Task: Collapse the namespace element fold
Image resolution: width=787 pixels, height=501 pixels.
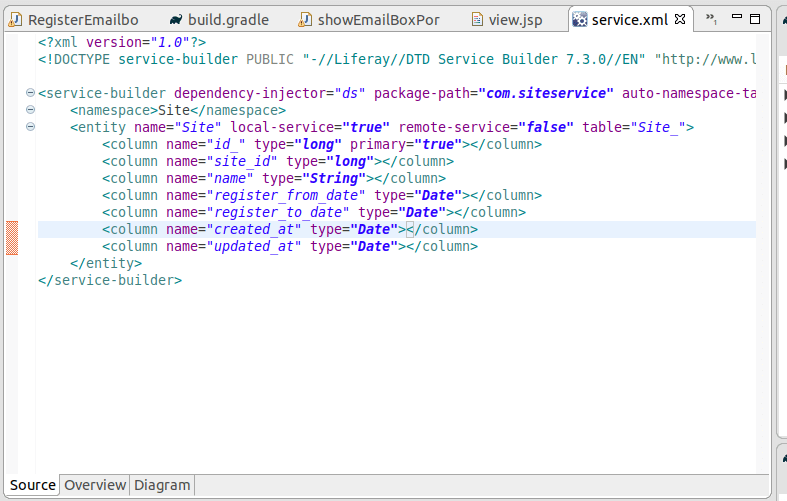Action: pos(30,110)
